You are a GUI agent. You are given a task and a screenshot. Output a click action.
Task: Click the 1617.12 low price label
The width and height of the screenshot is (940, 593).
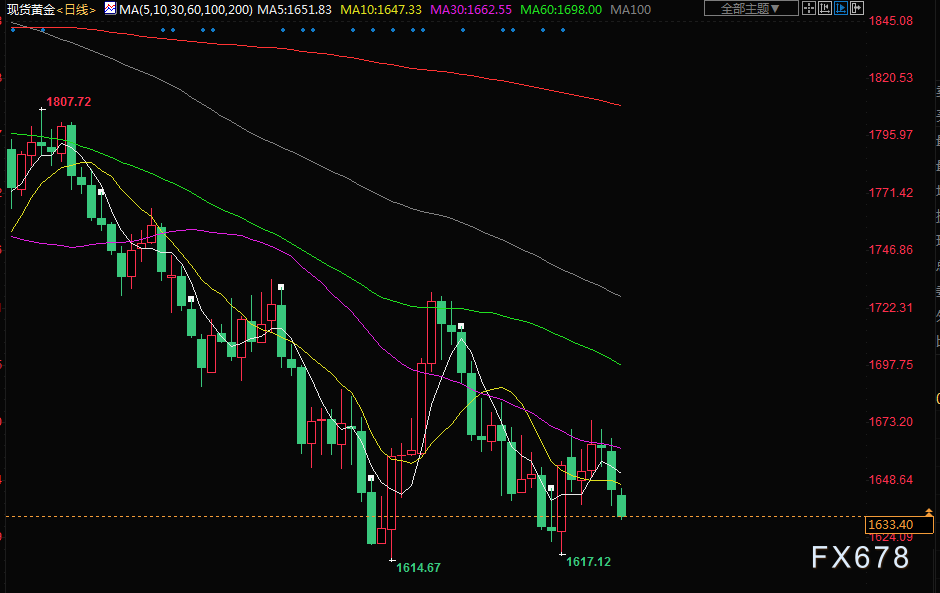(588, 562)
